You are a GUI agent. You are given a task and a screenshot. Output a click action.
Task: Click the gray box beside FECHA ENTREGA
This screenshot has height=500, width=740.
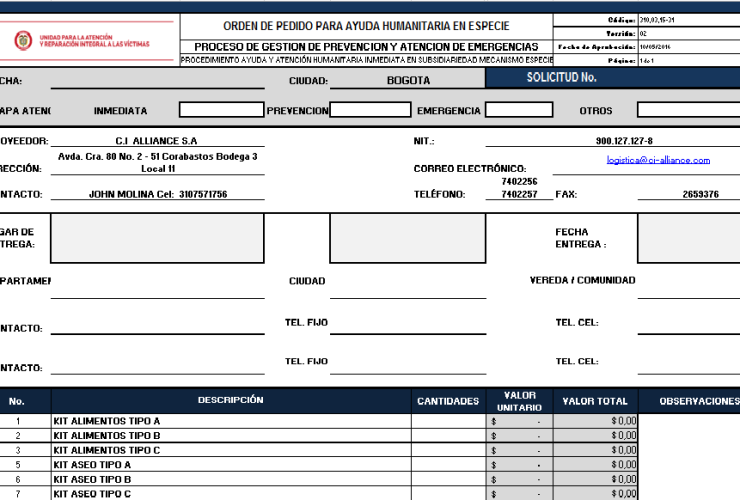tap(688, 238)
